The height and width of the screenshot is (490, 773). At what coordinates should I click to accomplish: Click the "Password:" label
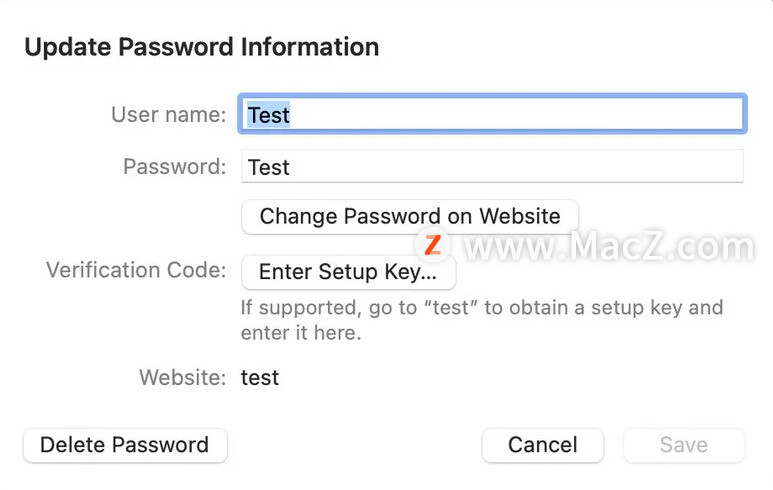(175, 167)
